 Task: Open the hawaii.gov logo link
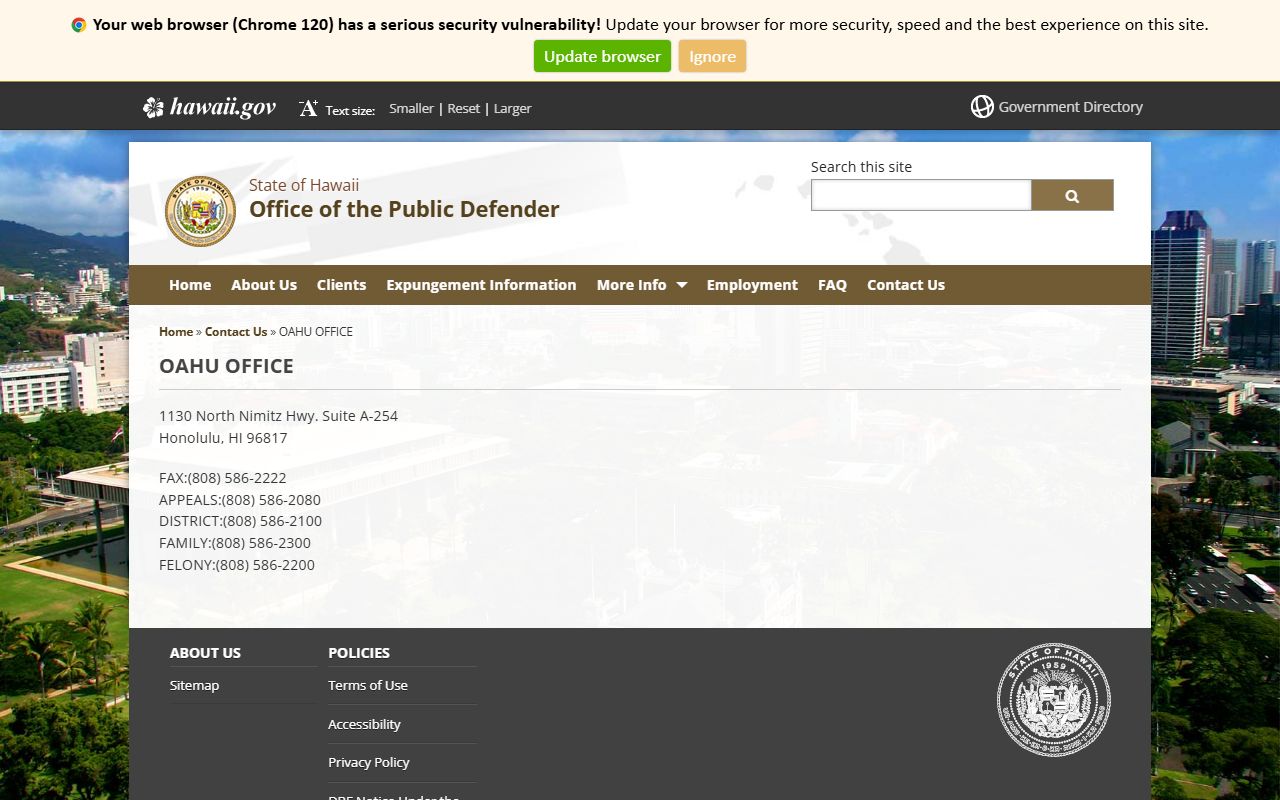[210, 107]
